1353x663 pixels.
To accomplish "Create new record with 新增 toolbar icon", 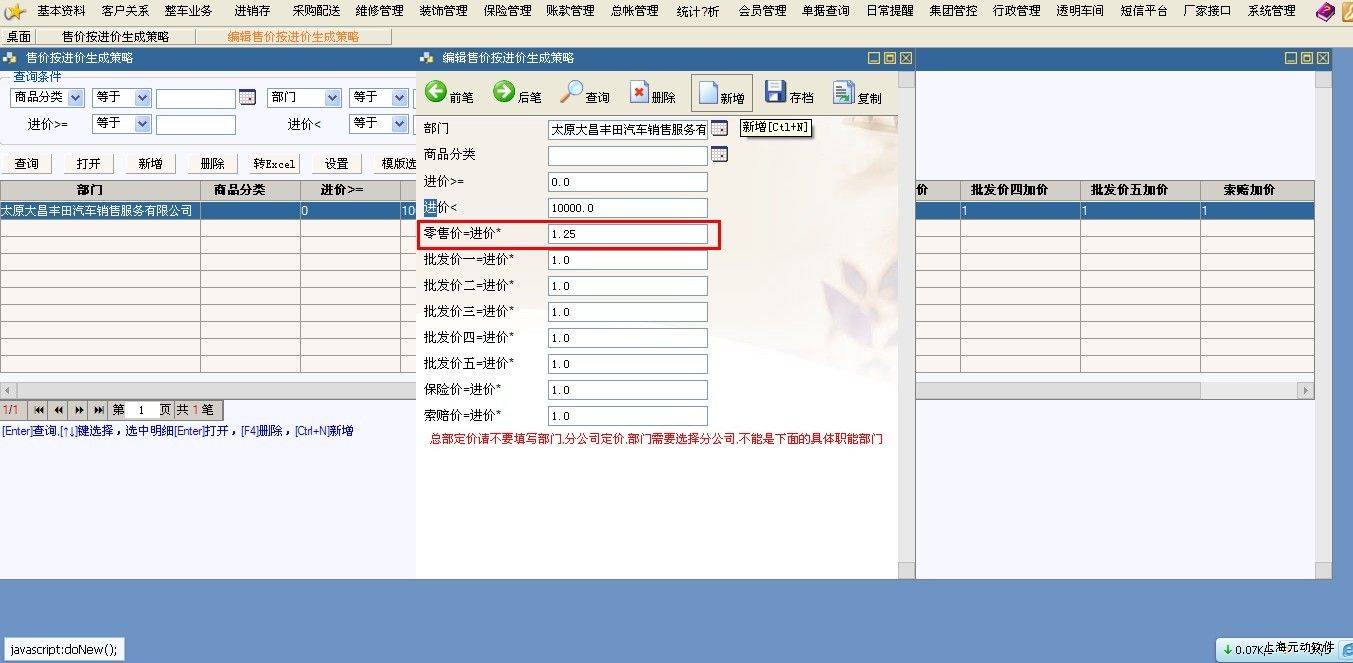I will [x=708, y=93].
